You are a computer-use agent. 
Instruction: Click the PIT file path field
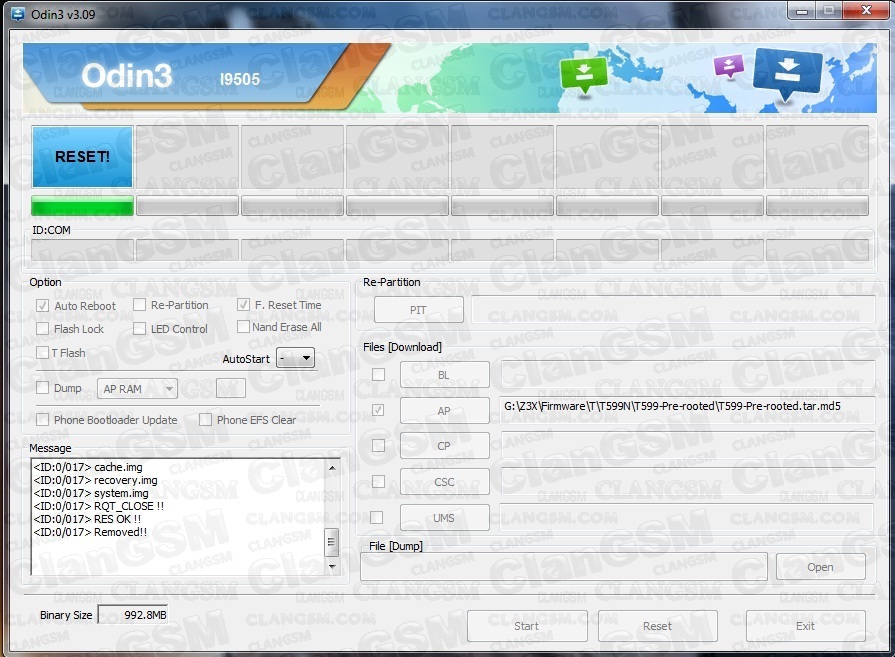coord(674,309)
